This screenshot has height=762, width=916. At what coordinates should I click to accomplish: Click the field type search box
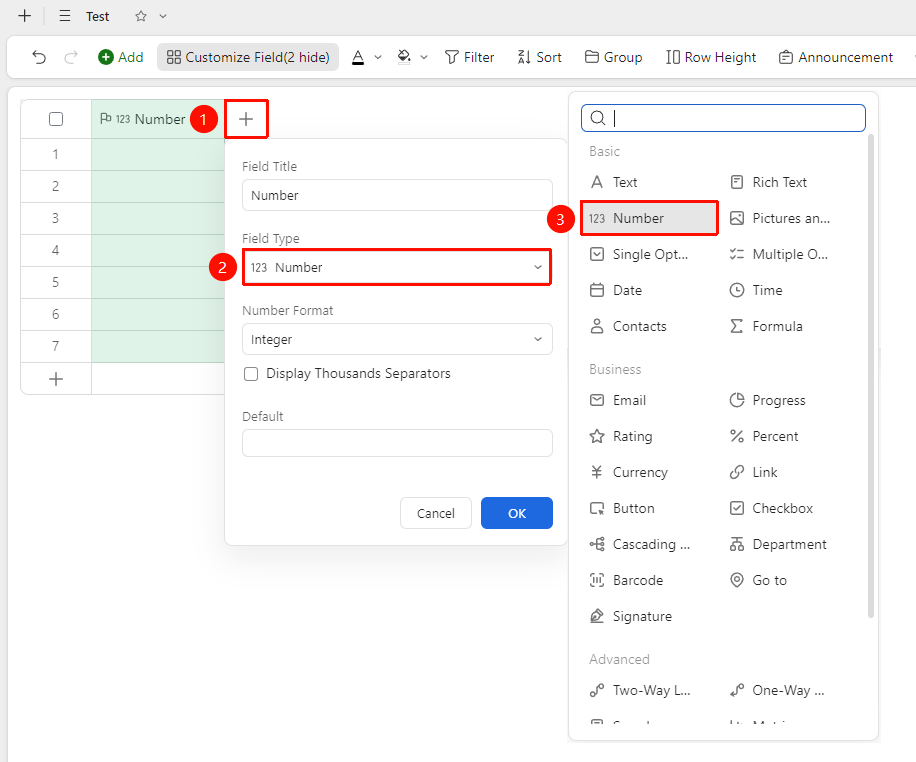tap(723, 118)
